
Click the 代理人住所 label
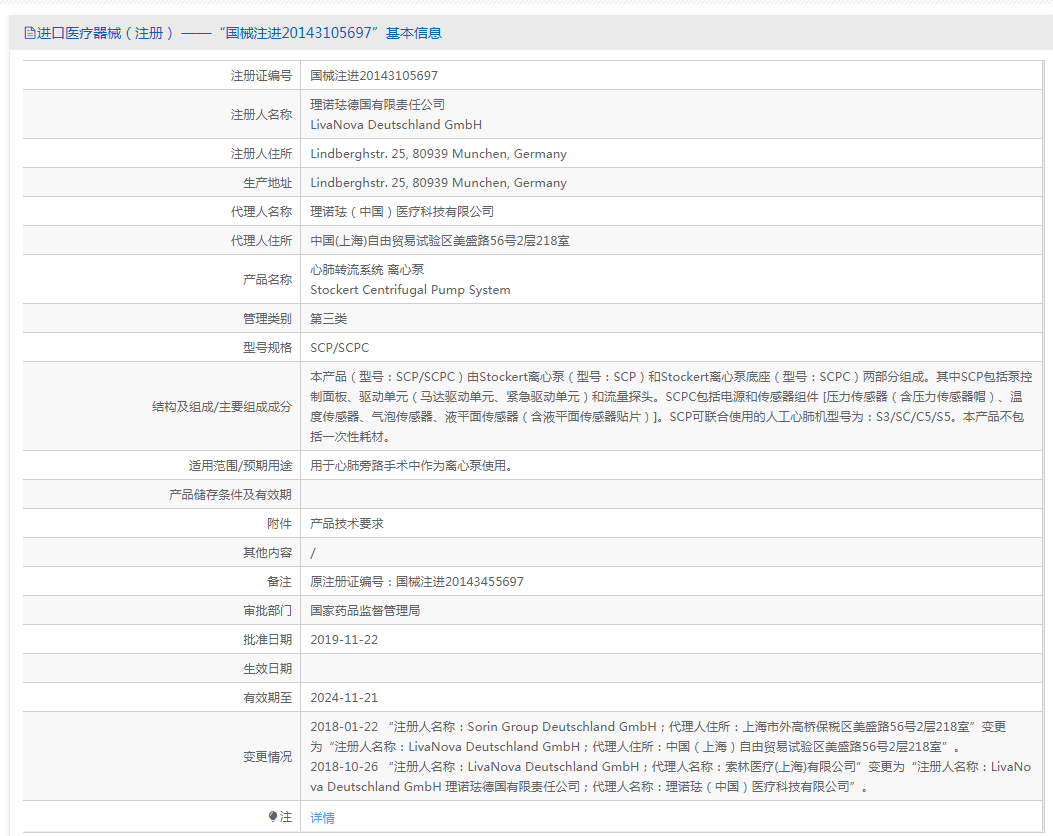(261, 240)
